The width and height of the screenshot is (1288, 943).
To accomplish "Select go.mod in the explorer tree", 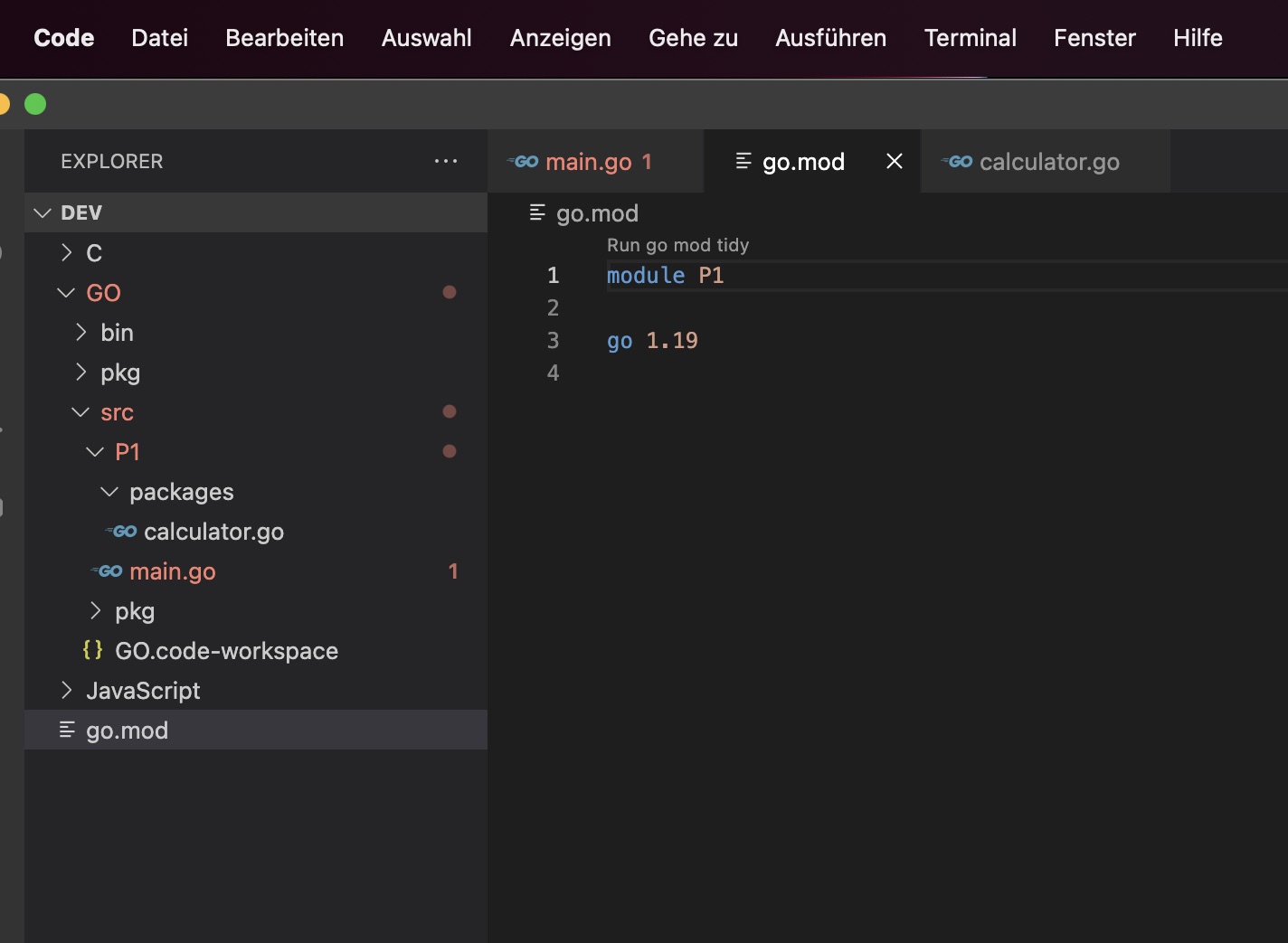I will pyautogui.click(x=256, y=731).
